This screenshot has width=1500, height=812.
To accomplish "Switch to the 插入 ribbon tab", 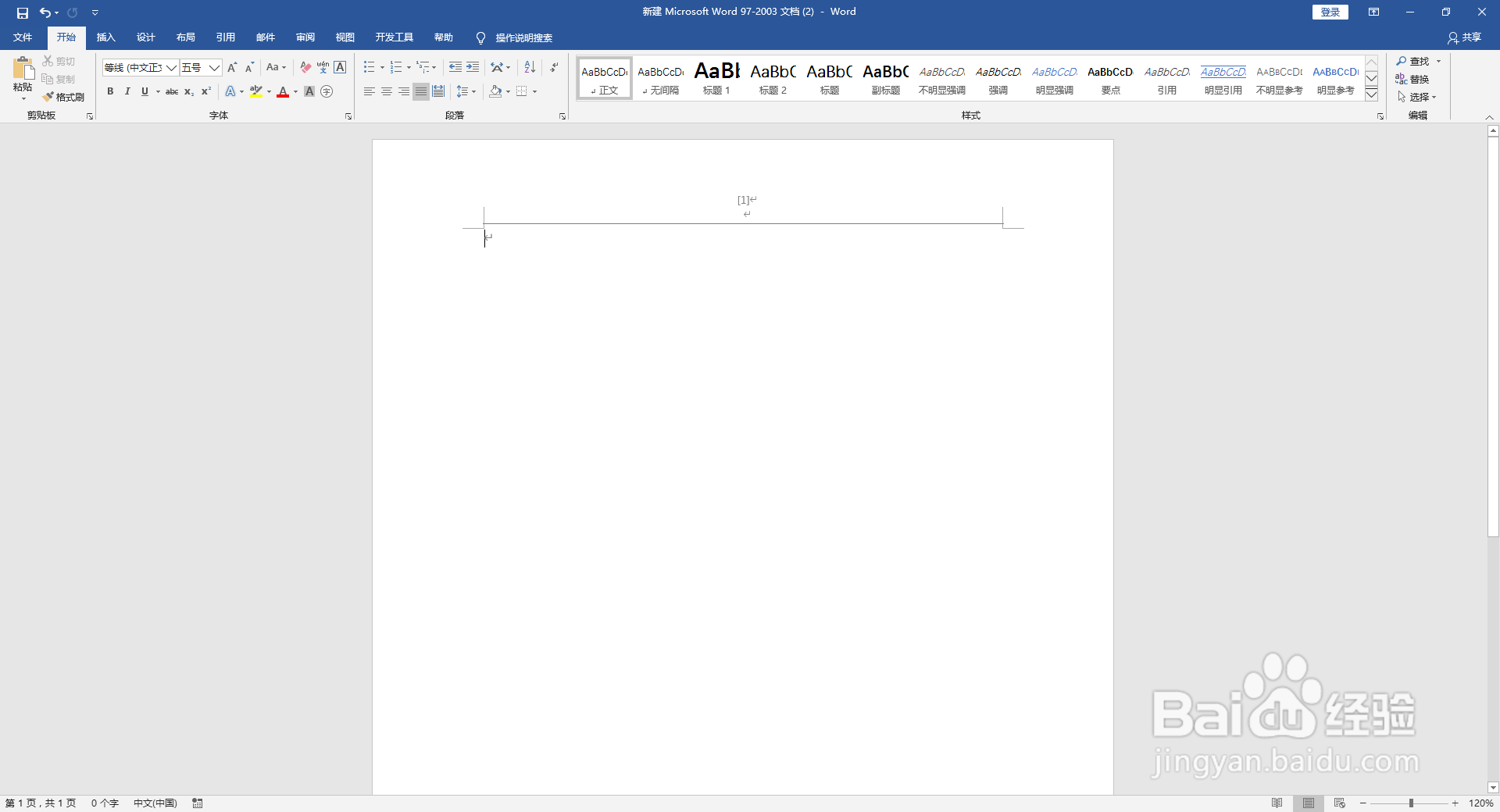I will pos(105,37).
